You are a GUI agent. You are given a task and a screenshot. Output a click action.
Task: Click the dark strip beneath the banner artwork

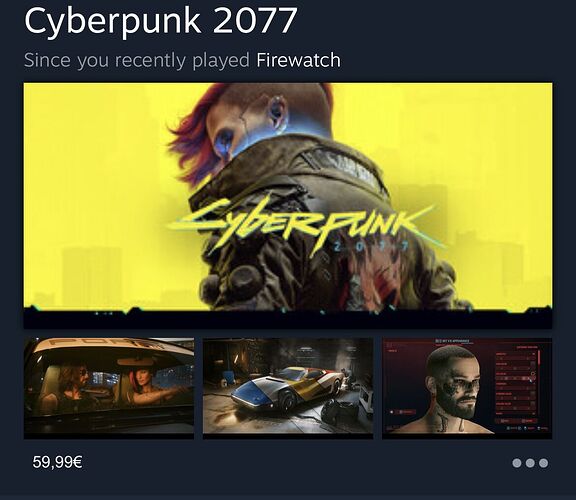click(288, 320)
